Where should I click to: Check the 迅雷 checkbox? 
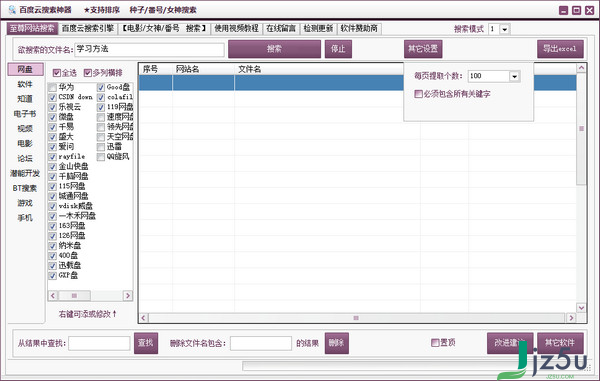tap(101, 147)
